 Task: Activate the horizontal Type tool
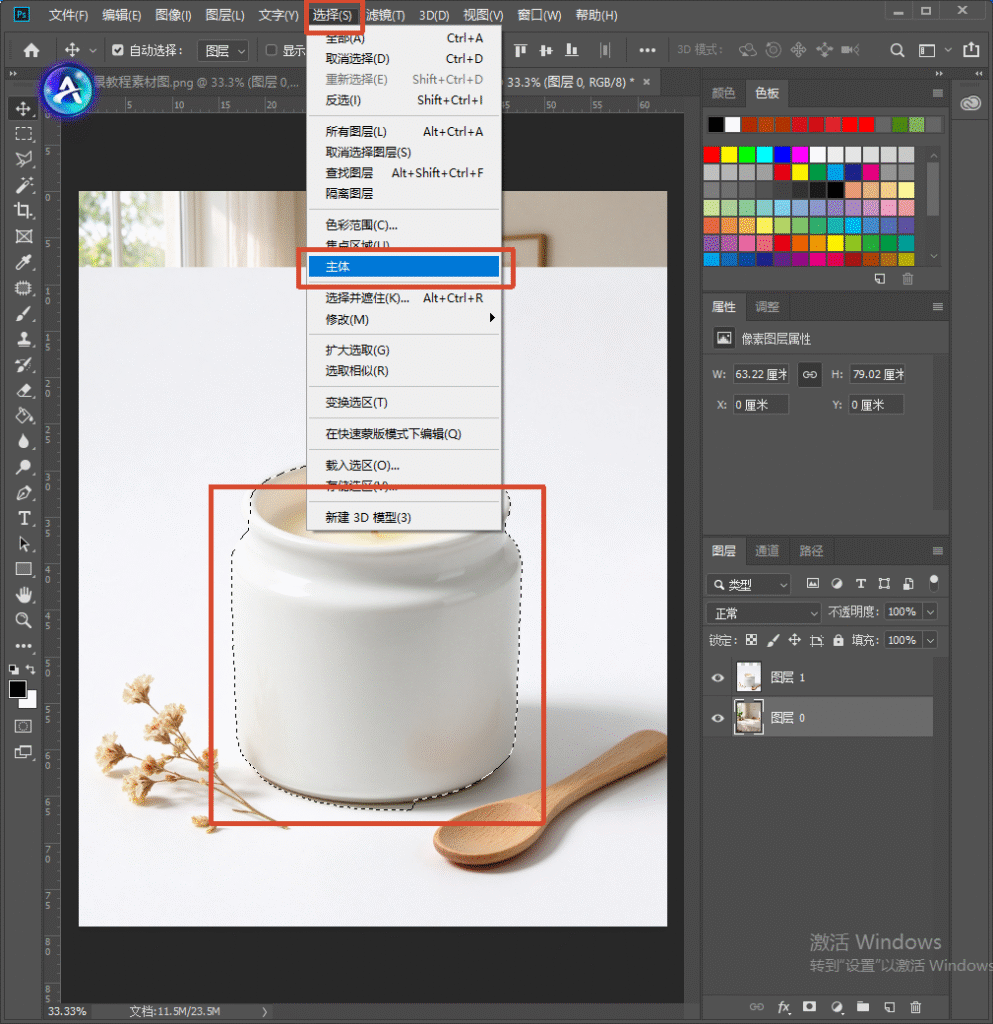[x=24, y=519]
